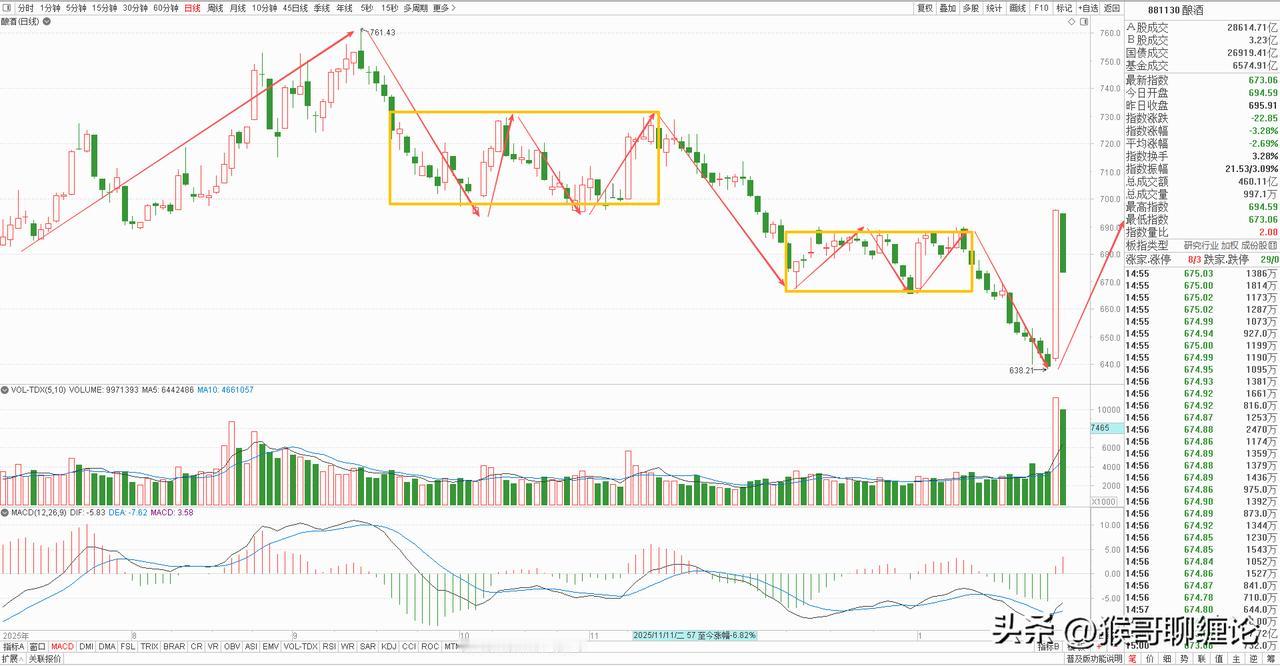This screenshot has width=1280, height=666.
Task: Click the 881130 酿酒 stock title
Action: coord(1176,9)
